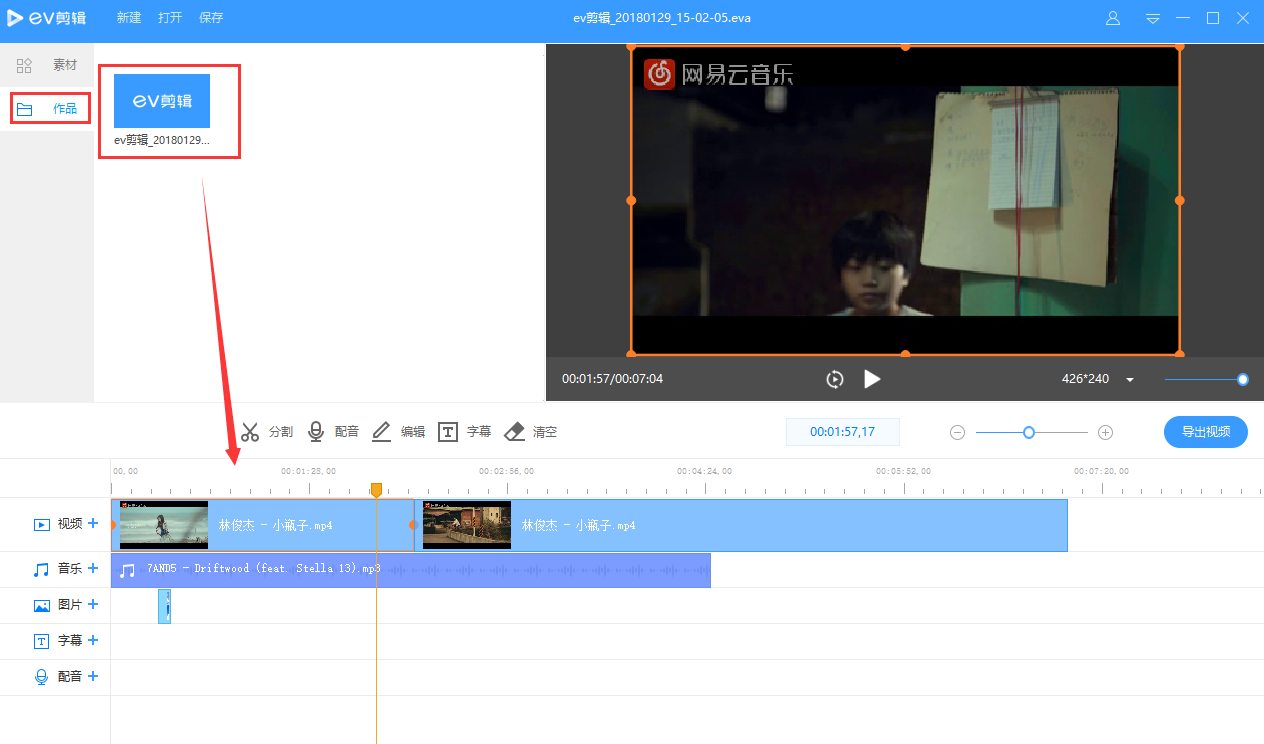Click the orange playhead marker on ruler
The width and height of the screenshot is (1264, 744).
point(376,489)
